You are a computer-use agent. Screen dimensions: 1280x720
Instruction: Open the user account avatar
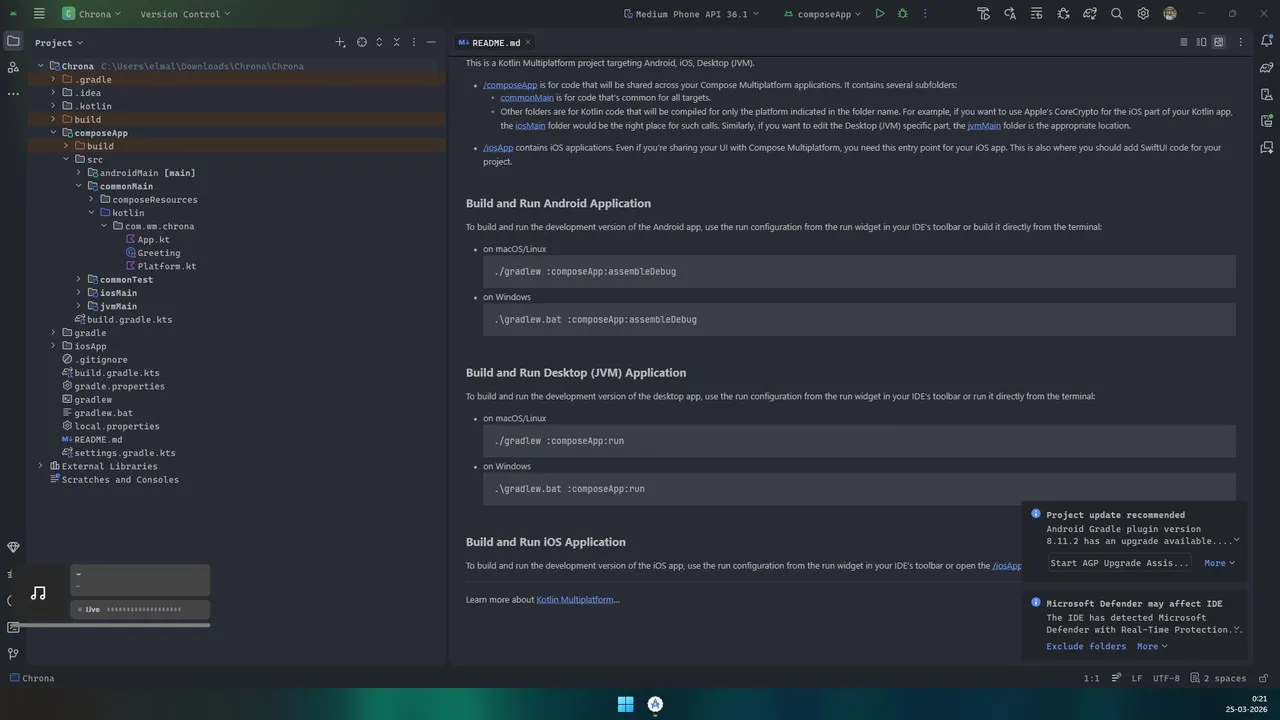[x=1170, y=14]
